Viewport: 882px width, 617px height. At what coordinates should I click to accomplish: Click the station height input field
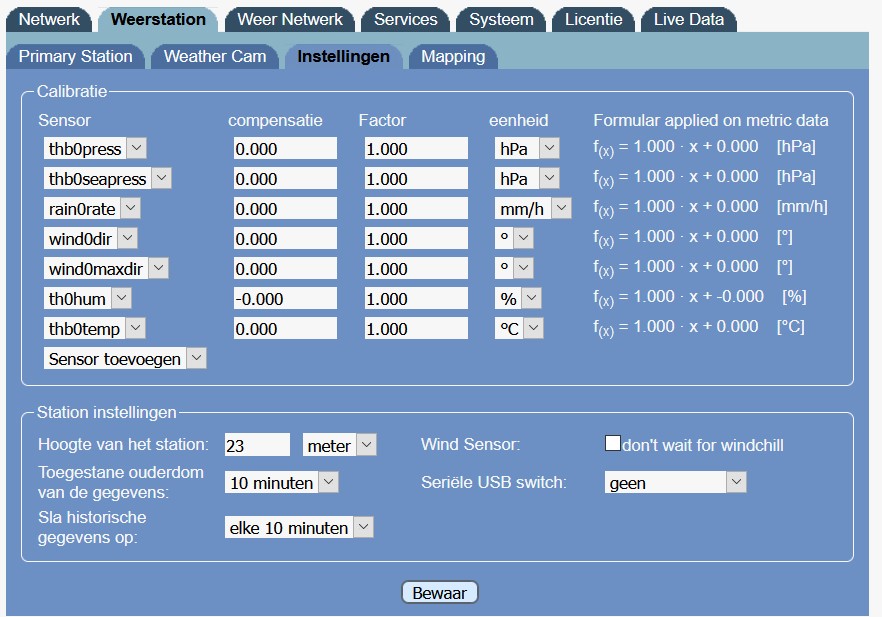(257, 446)
